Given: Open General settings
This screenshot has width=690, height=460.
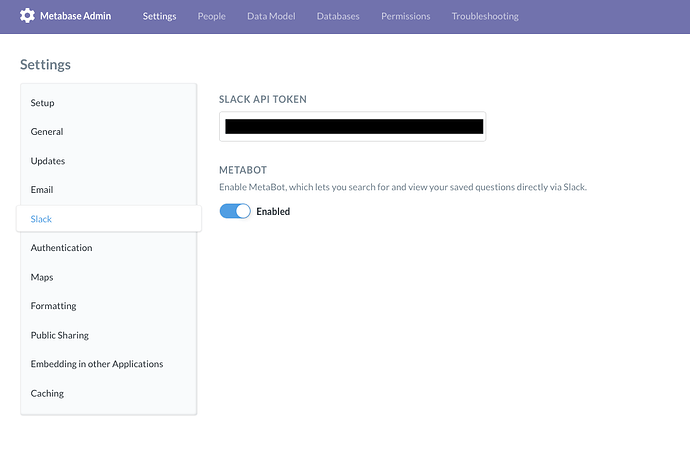Looking at the screenshot, I should (109, 132).
